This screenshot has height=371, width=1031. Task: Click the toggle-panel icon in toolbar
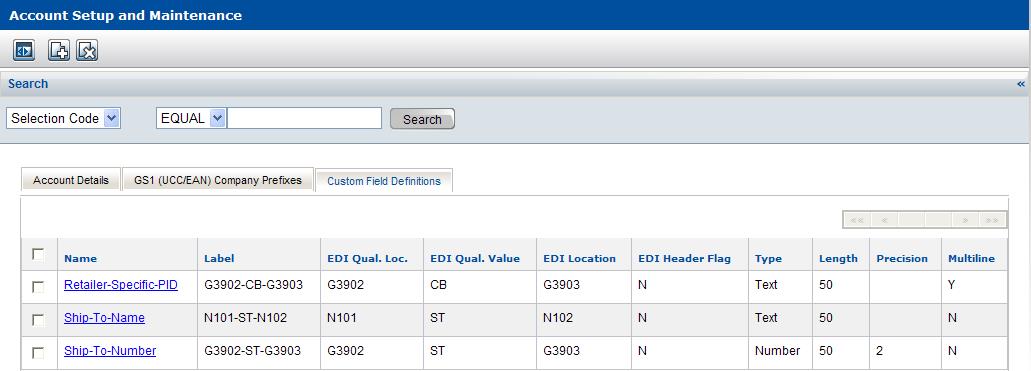click(x=24, y=50)
